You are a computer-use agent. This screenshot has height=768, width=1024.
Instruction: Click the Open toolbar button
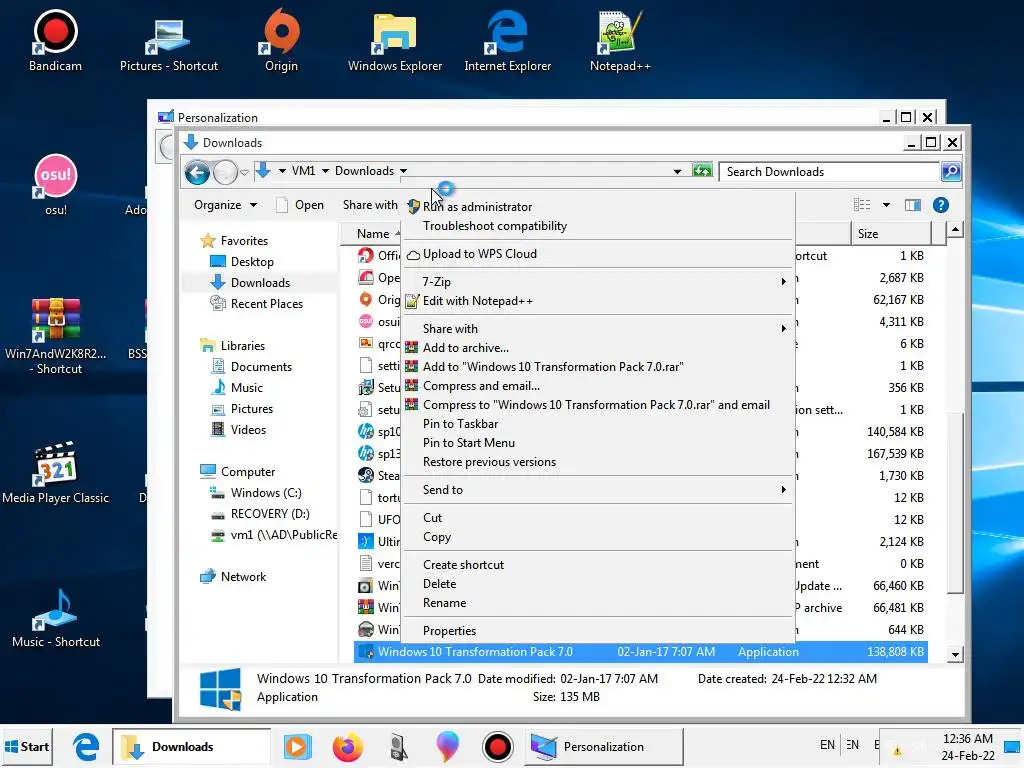[x=300, y=205]
